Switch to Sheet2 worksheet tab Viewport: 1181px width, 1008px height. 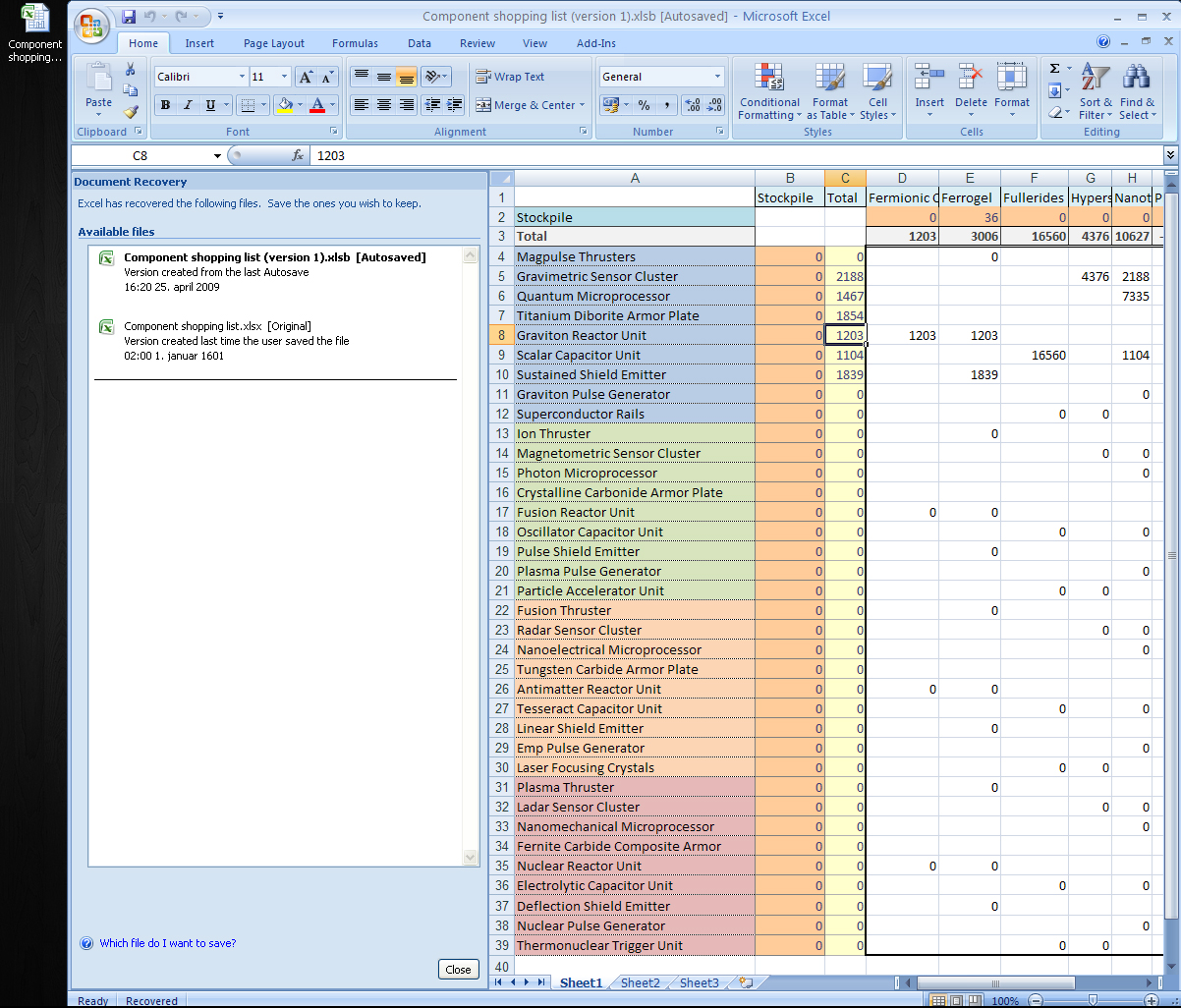click(x=641, y=982)
